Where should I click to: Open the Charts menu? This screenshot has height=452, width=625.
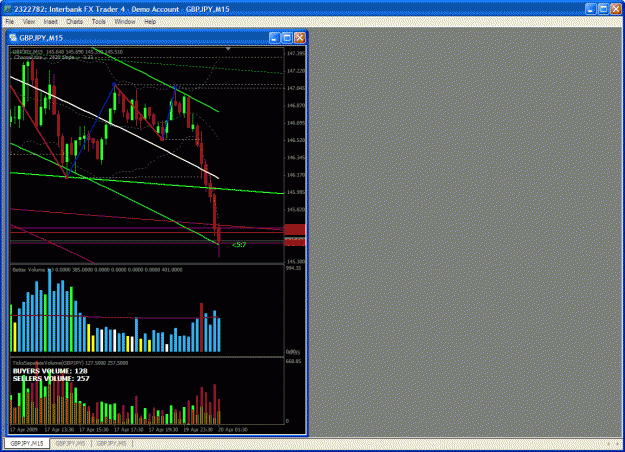(75, 22)
